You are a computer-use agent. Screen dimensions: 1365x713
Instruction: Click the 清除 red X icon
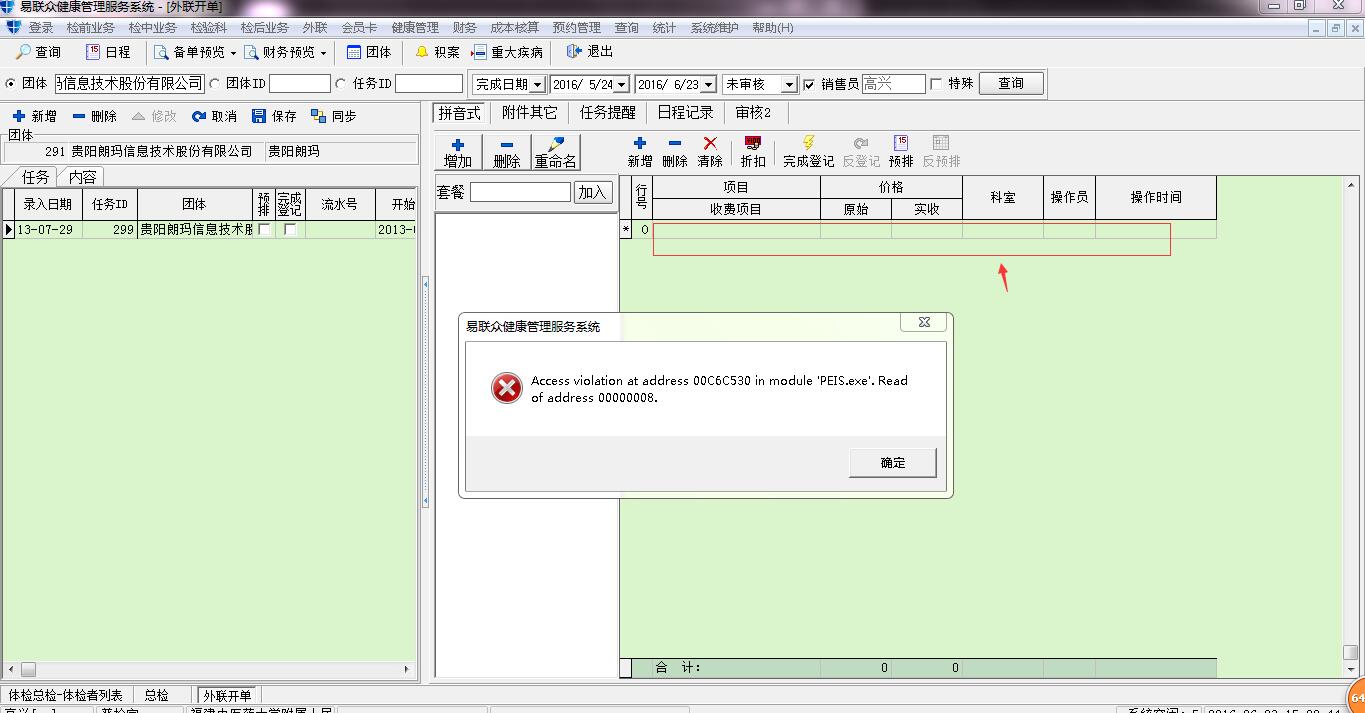[x=710, y=144]
